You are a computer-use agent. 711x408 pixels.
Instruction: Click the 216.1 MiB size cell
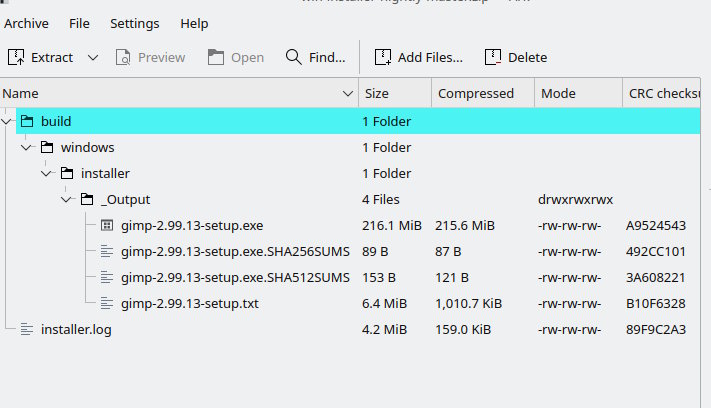click(x=392, y=226)
